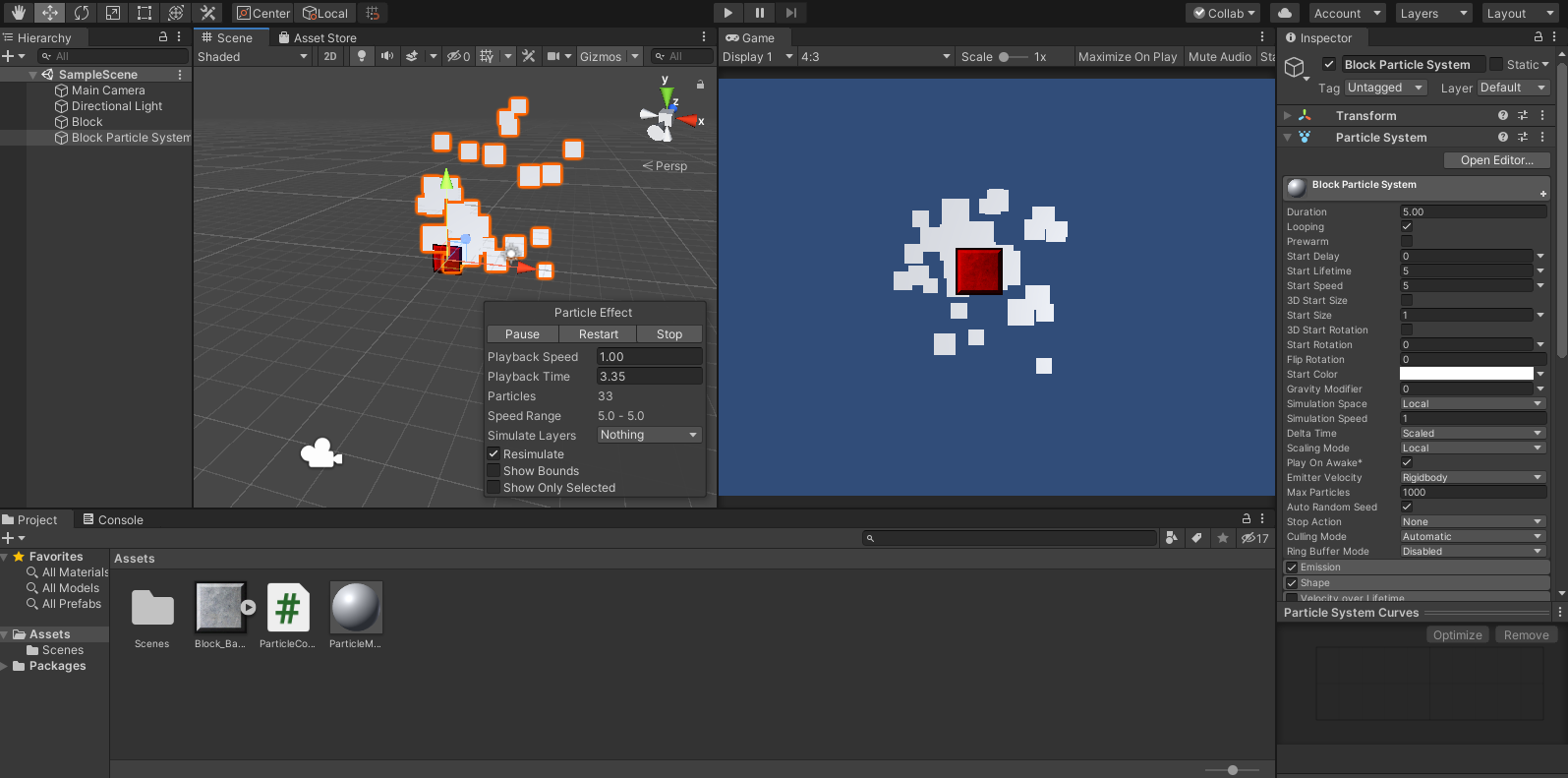
Task: Open the Emitter Velocity dropdown
Action: coord(1473,477)
